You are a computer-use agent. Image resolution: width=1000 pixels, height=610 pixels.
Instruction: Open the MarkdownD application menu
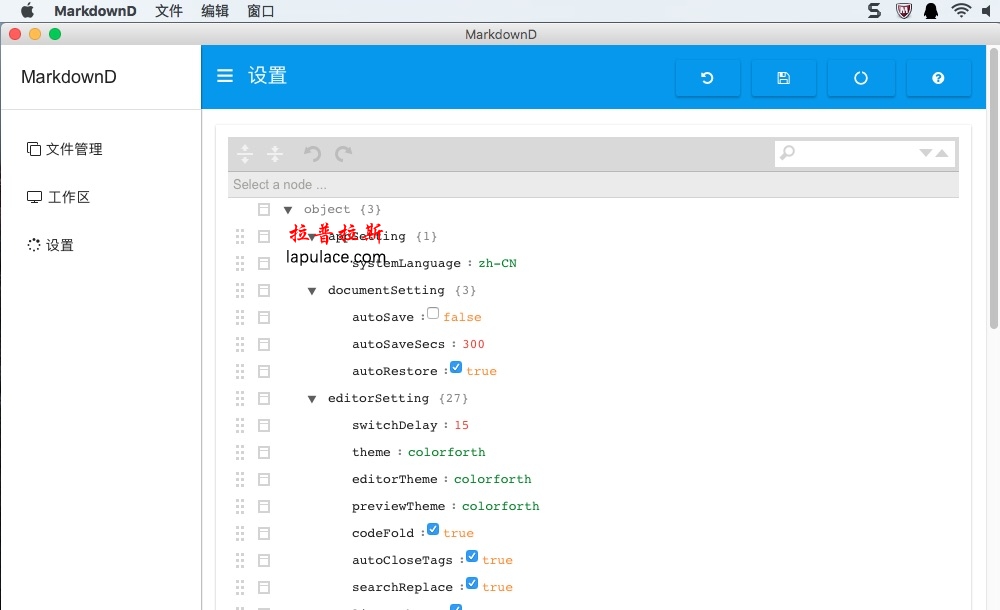[x=95, y=11]
